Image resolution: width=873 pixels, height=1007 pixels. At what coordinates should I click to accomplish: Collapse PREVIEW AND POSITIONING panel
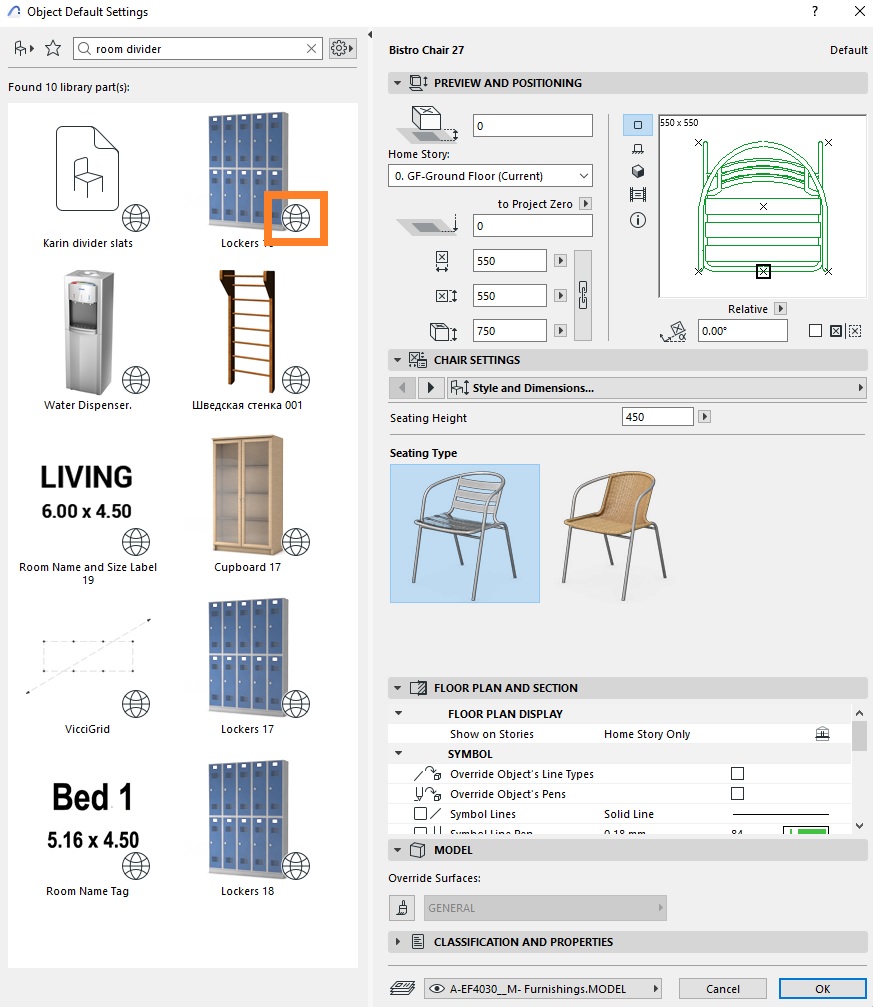coord(397,83)
